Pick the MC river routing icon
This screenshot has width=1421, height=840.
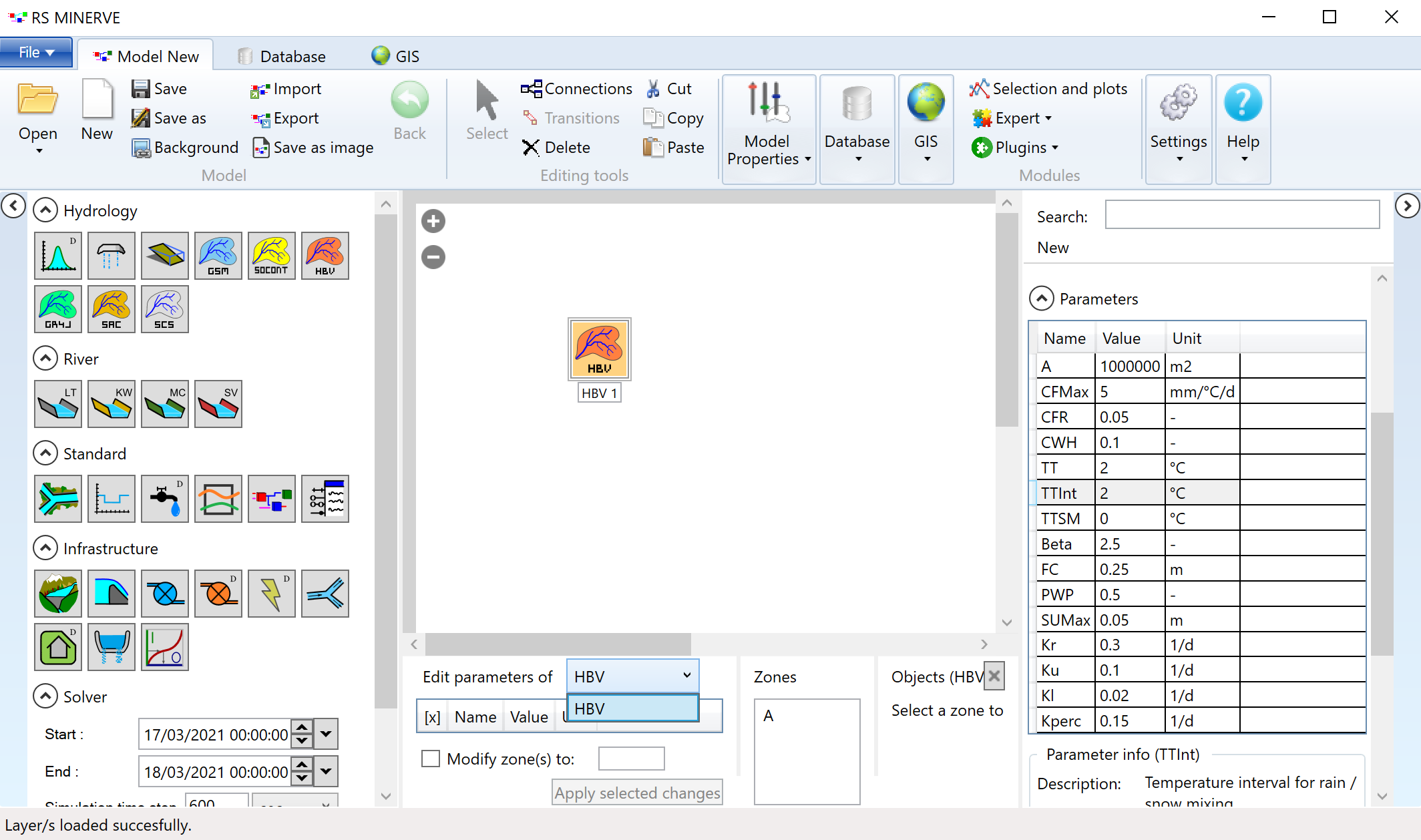pos(165,404)
